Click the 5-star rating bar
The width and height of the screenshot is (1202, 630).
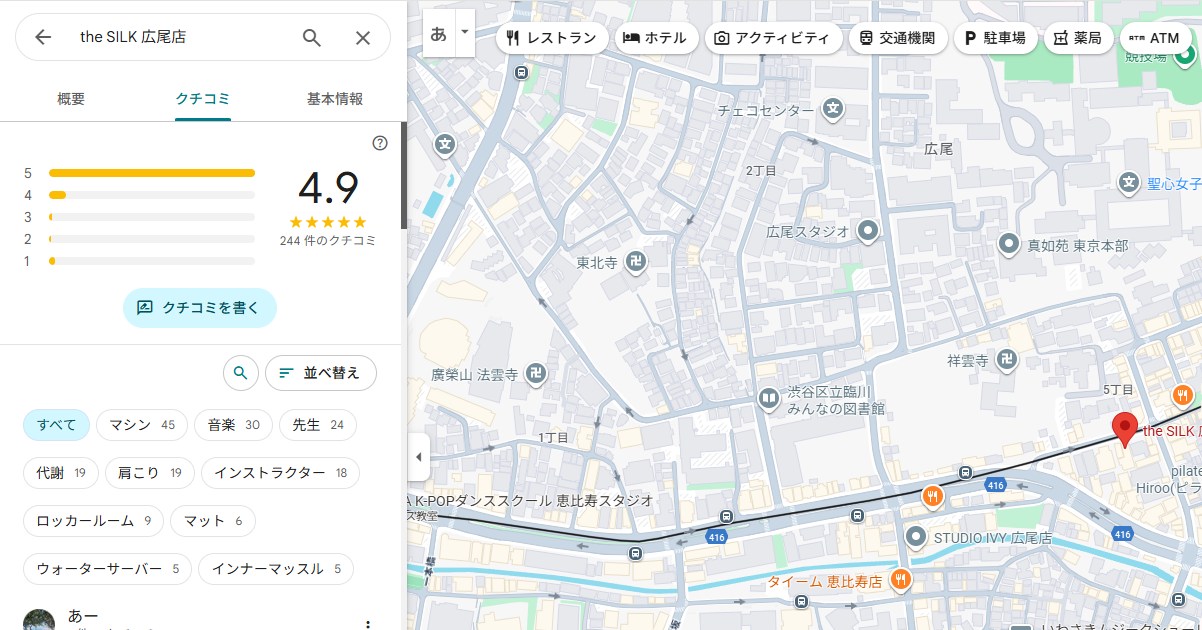click(152, 173)
